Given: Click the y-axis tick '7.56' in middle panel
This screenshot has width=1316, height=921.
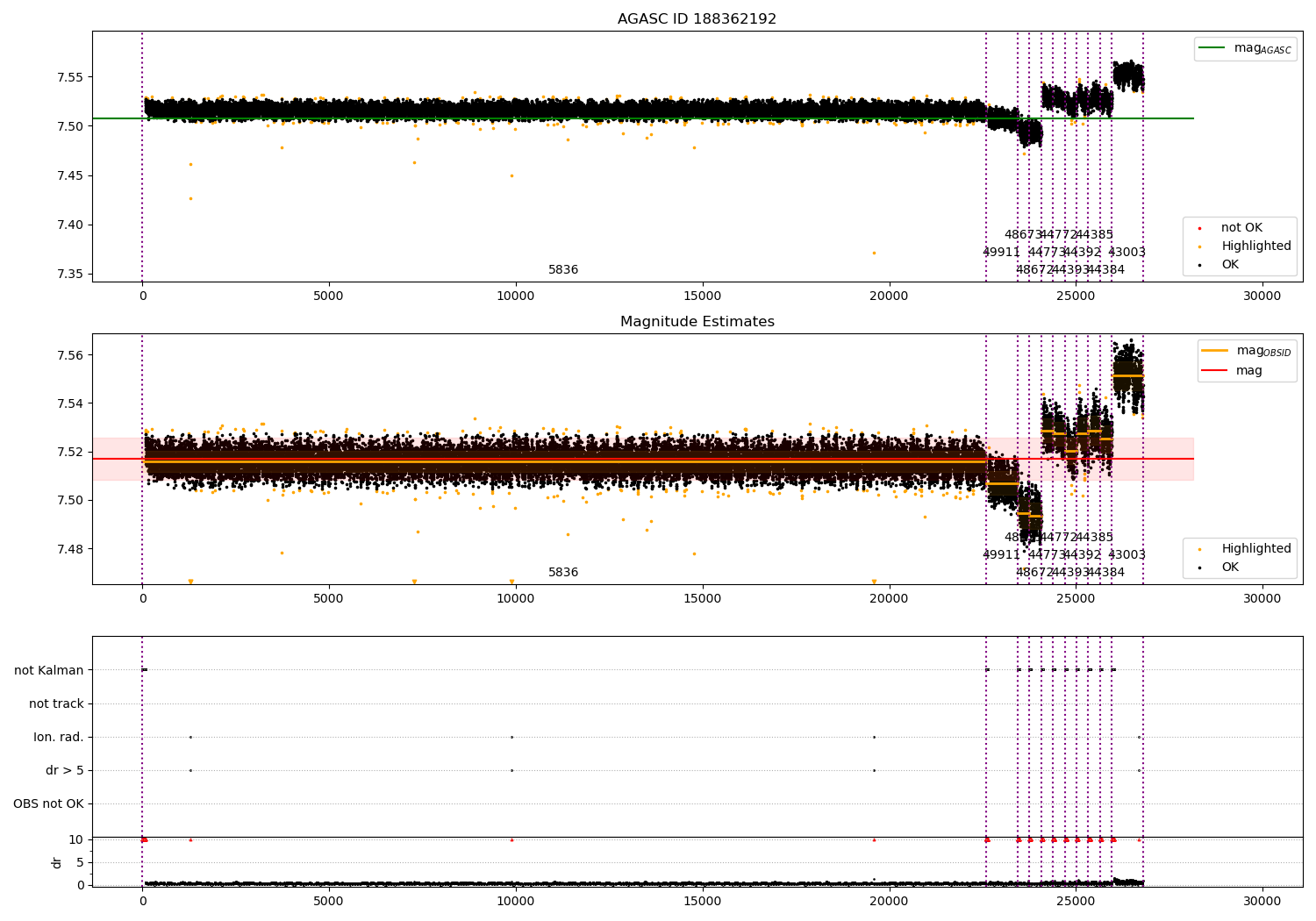Looking at the screenshot, I should (x=70, y=356).
